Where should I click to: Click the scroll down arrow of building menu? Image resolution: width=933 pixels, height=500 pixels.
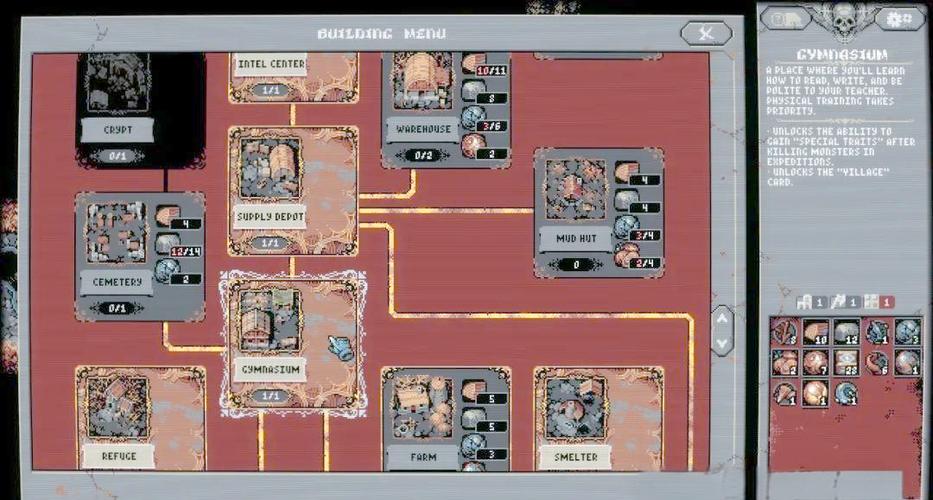722,343
